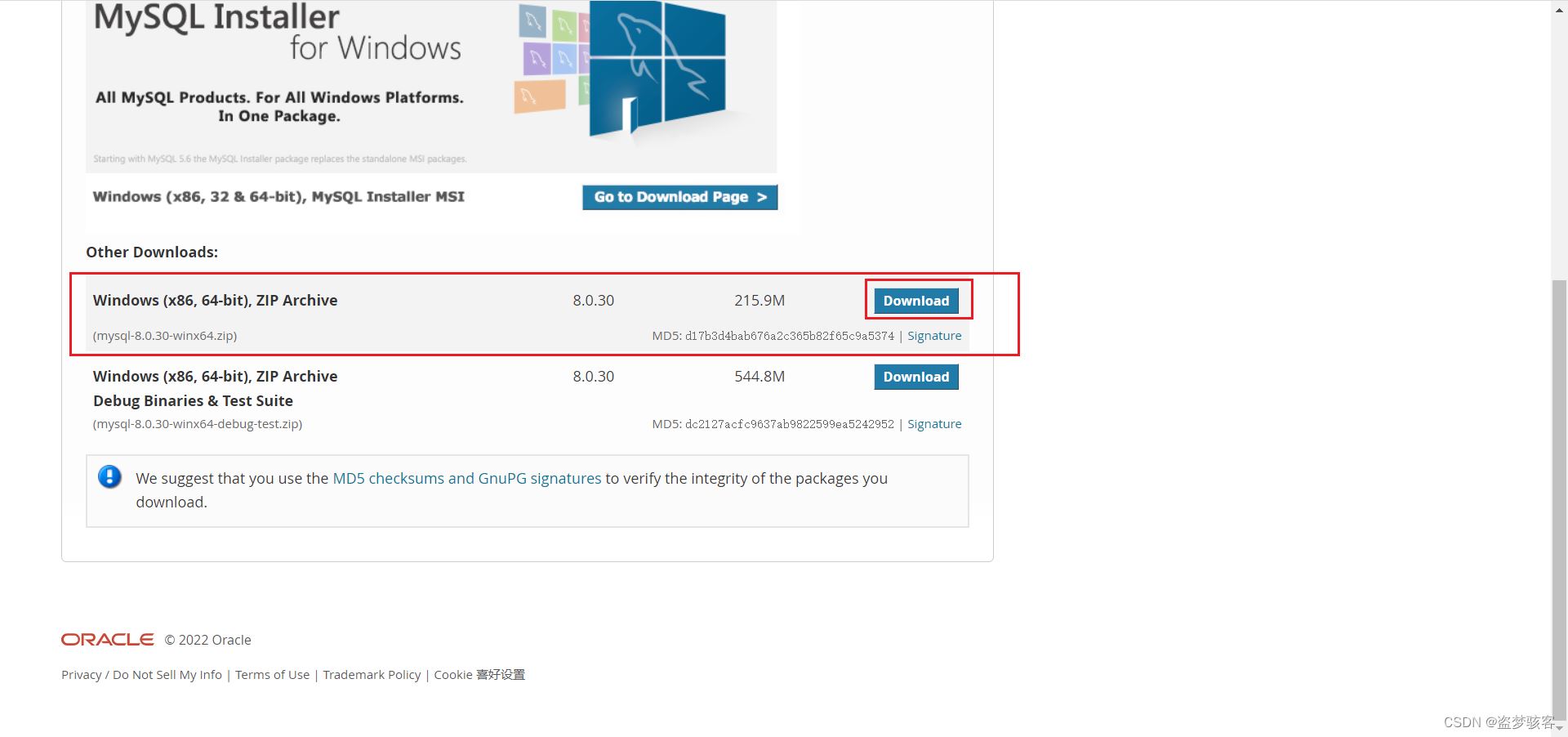Screen dimensions: 1568x737
Task: Click Windows (x86, 32 & 64-bit), MySQL Installer MSI text
Action: 278,197
